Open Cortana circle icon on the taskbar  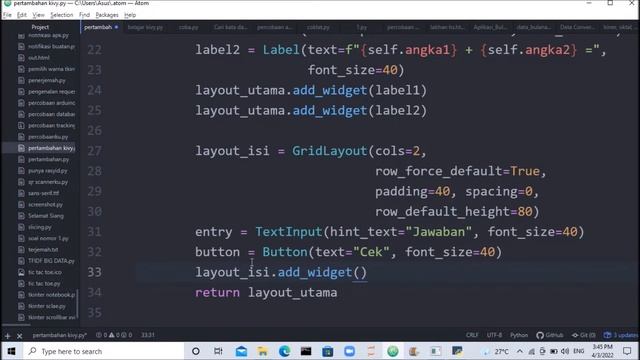tap(196, 351)
